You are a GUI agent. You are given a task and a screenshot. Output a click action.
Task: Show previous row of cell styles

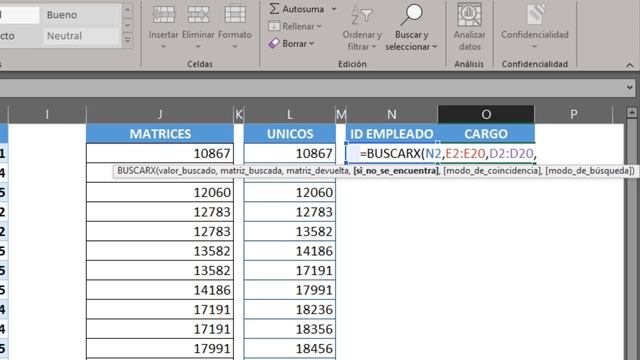[x=127, y=10]
